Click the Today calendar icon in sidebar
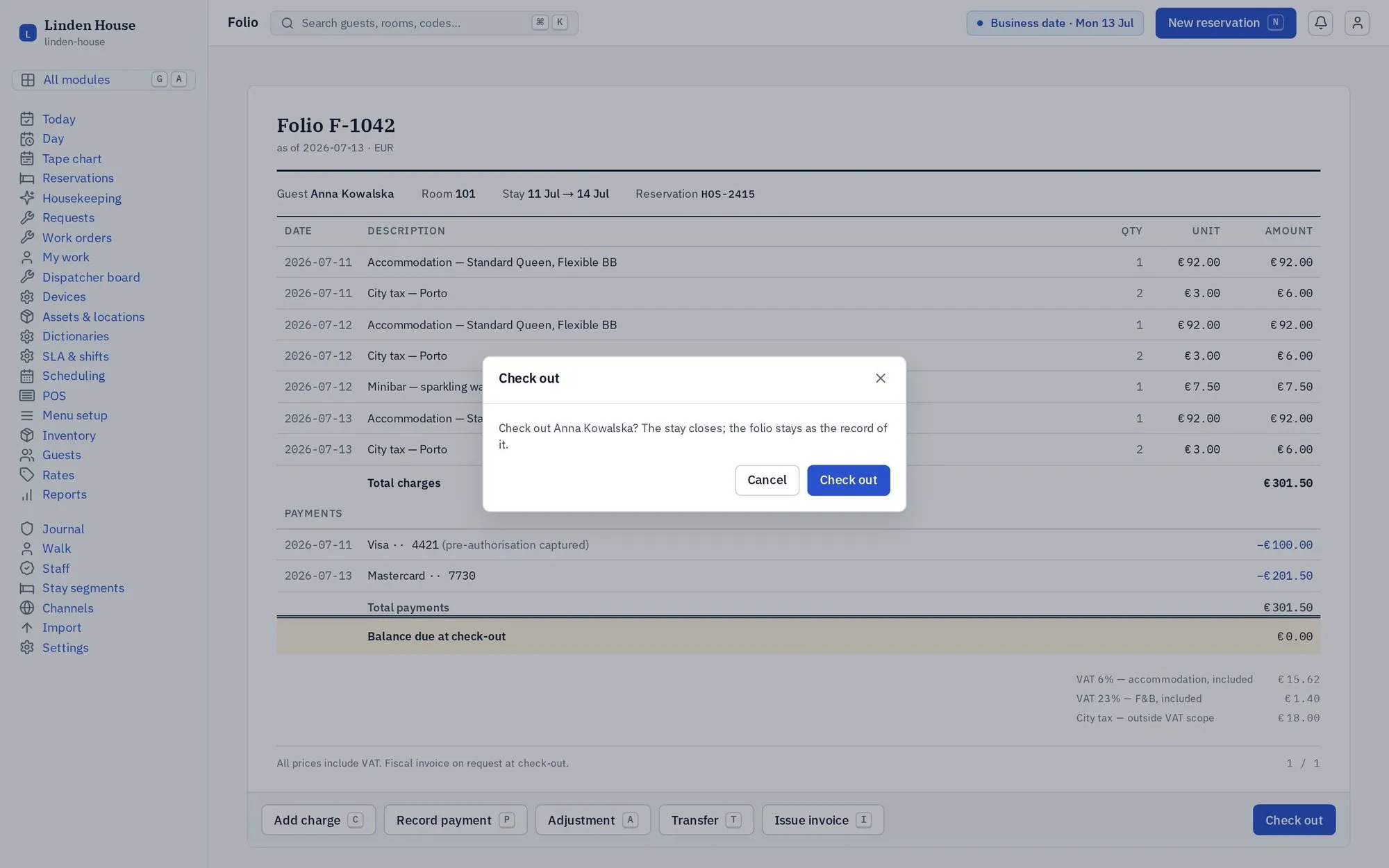1389x868 pixels. click(x=27, y=119)
